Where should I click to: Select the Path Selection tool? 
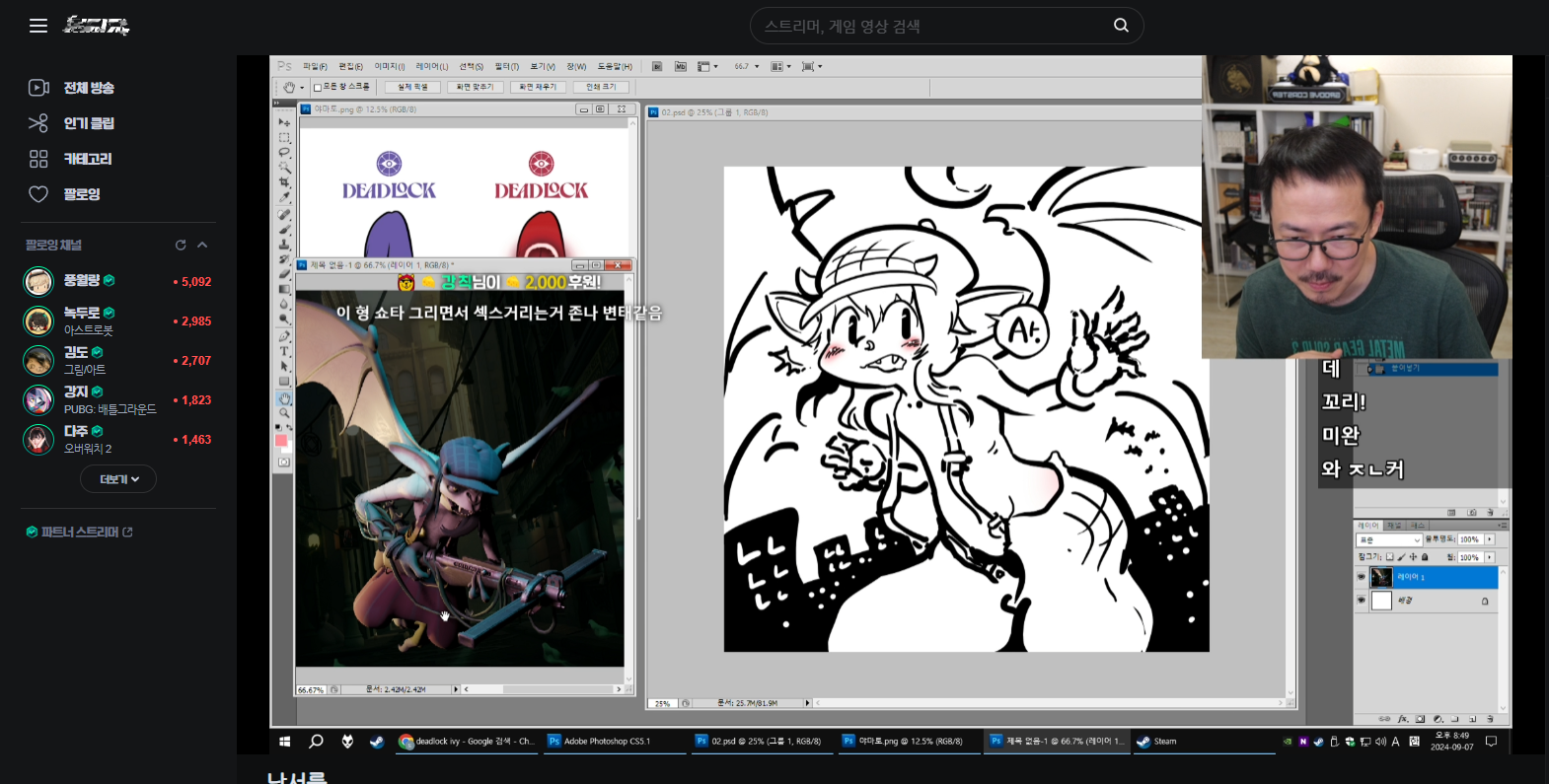pyautogui.click(x=284, y=366)
